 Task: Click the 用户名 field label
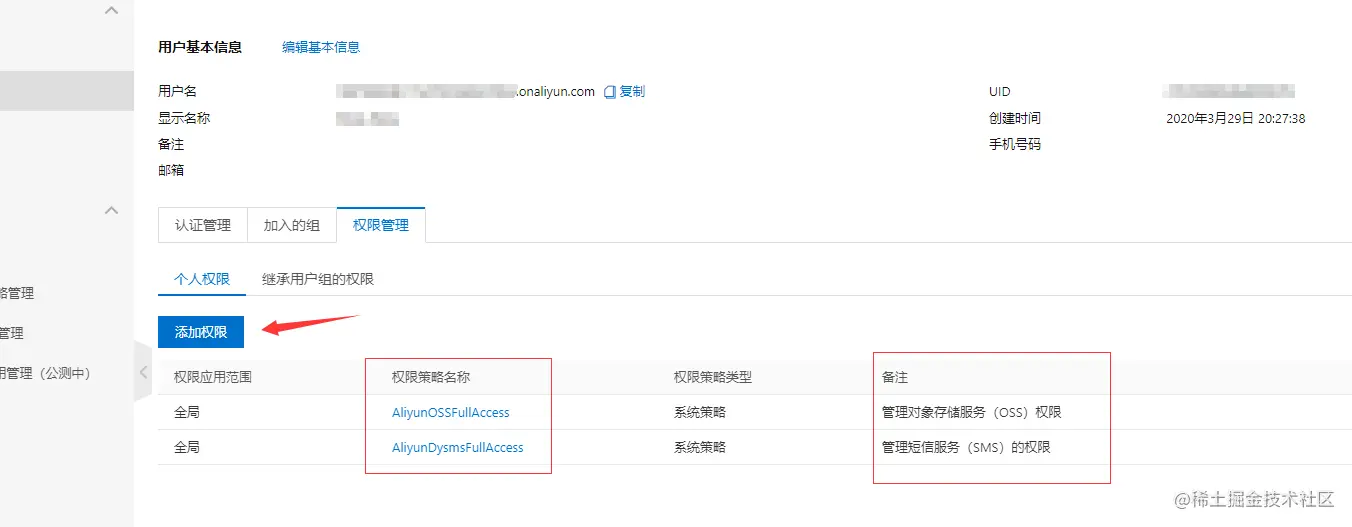click(178, 91)
